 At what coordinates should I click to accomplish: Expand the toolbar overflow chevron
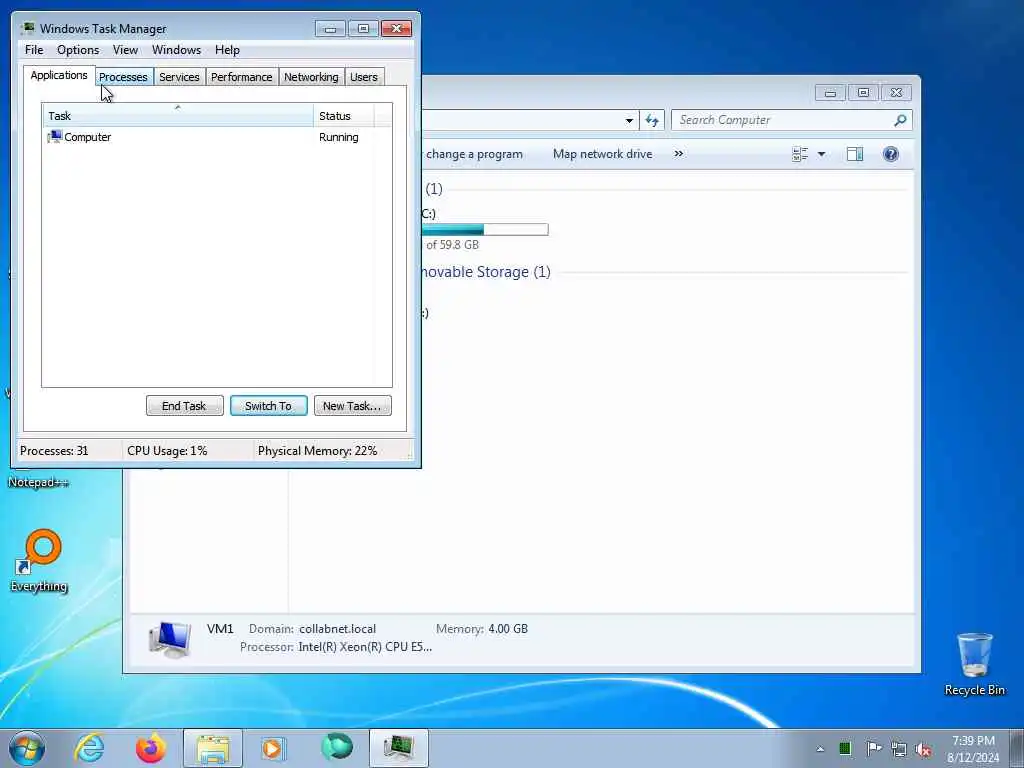[679, 154]
